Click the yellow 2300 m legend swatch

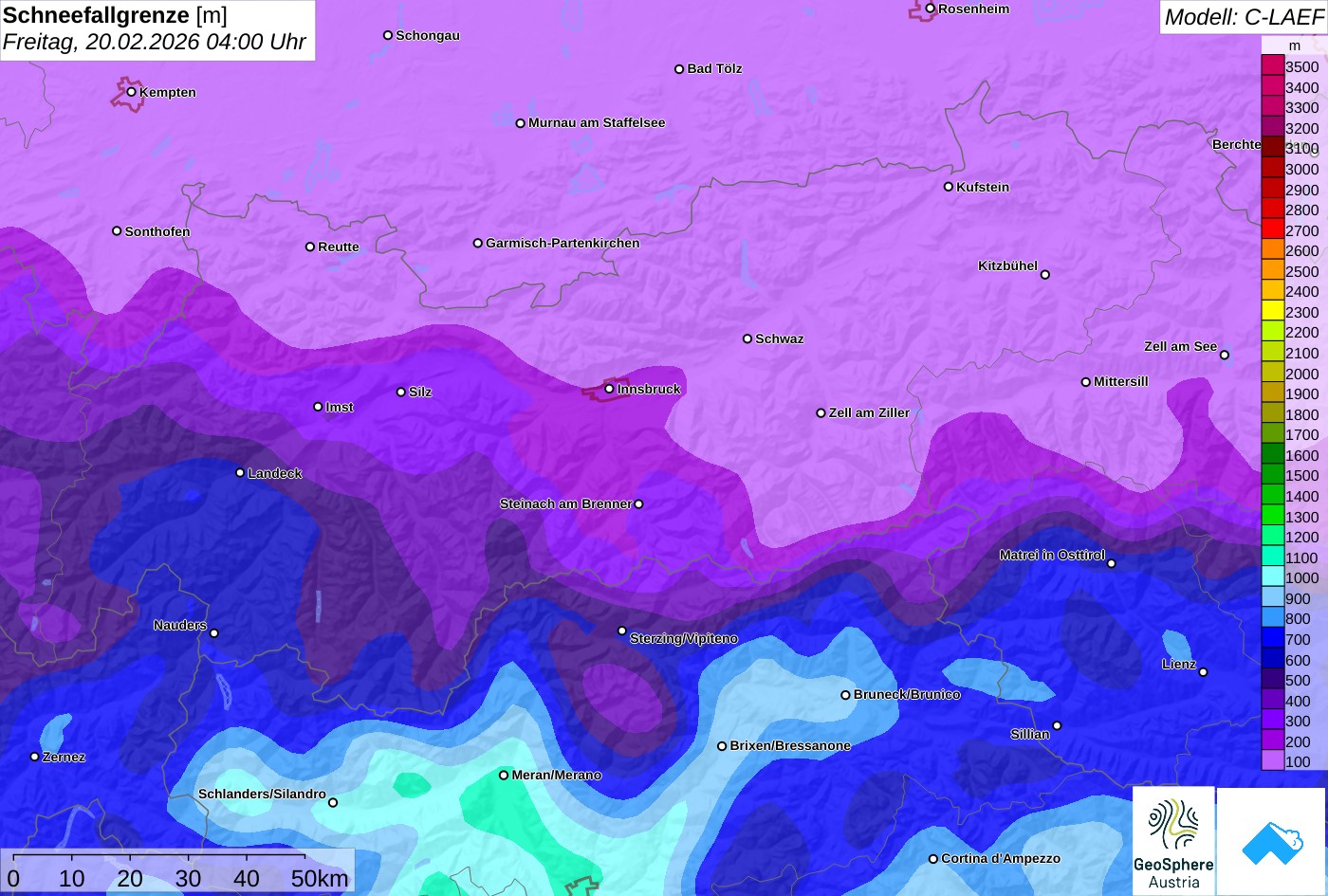point(1273,312)
